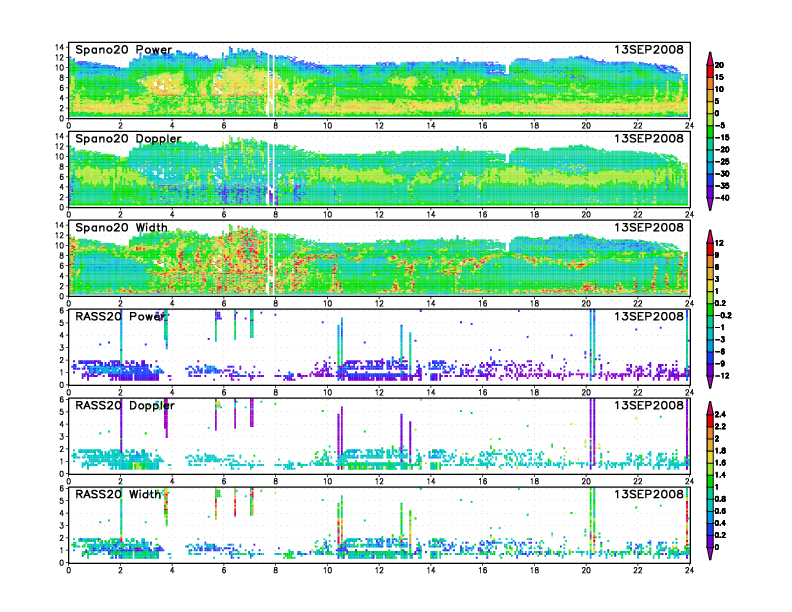
Task: Click altitude 6 tick on RASS20 Power axis
Action: [62, 310]
